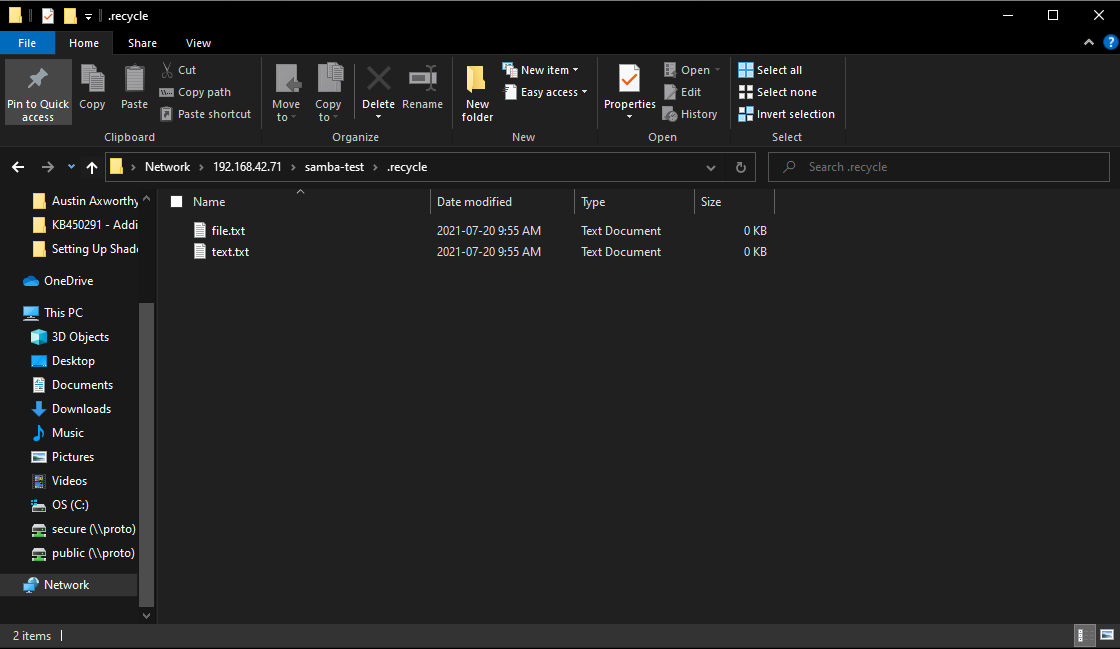Open recent locations dropdown

pyautogui.click(x=71, y=167)
